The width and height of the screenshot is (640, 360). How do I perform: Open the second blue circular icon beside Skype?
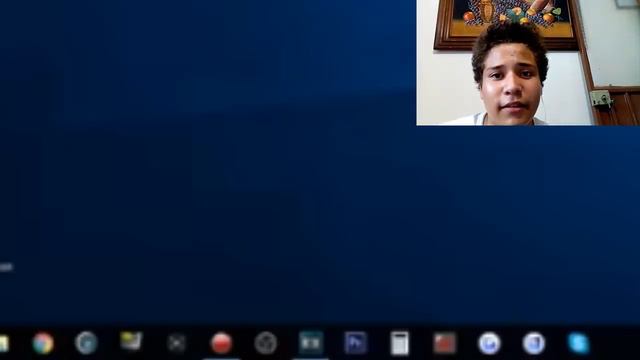534,343
